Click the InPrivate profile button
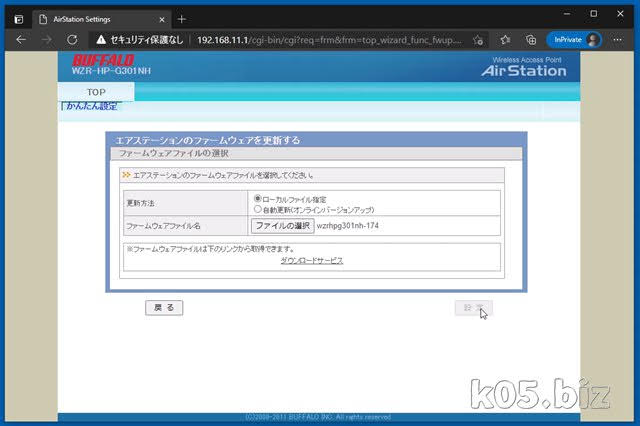640x426 pixels. pos(574,40)
